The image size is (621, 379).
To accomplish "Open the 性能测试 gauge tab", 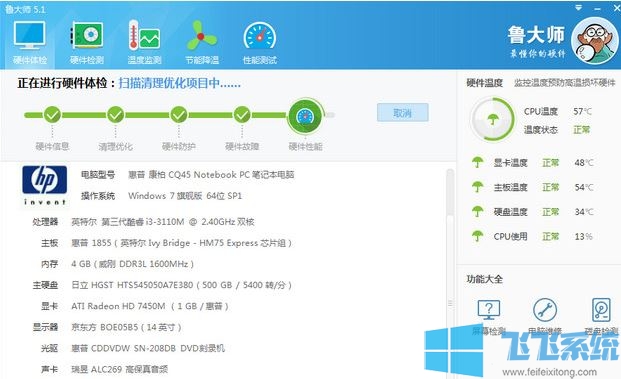I will (259, 43).
